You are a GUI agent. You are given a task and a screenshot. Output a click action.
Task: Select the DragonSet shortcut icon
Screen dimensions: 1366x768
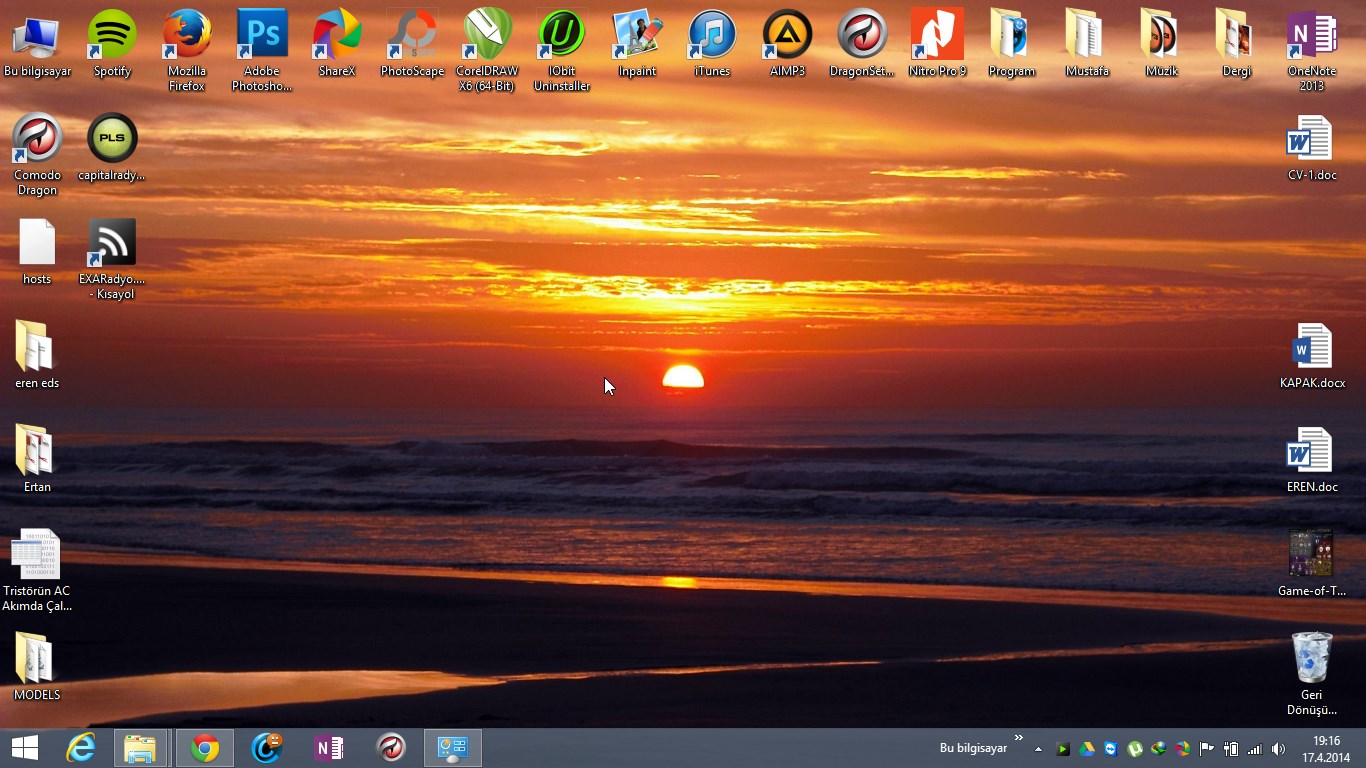[x=862, y=44]
